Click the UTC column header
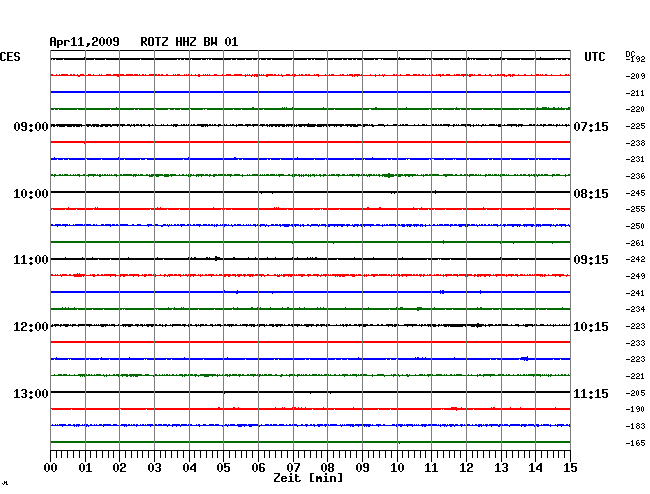Screen dimensions: 650x494 tap(594, 57)
